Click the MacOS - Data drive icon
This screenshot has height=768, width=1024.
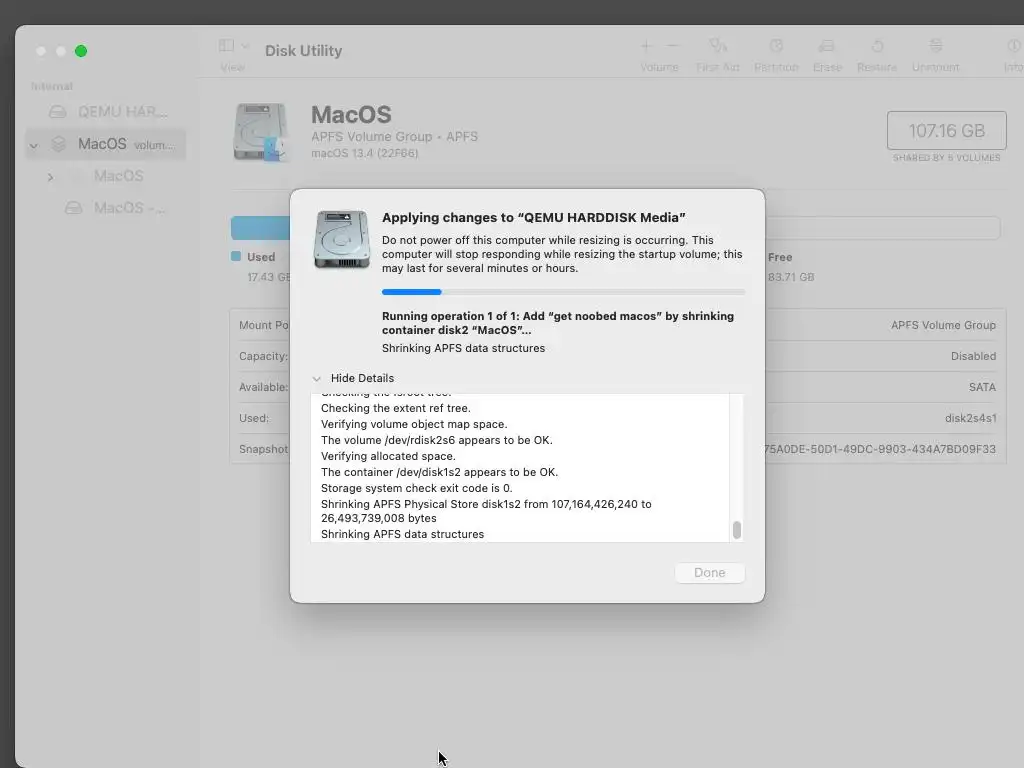73,208
